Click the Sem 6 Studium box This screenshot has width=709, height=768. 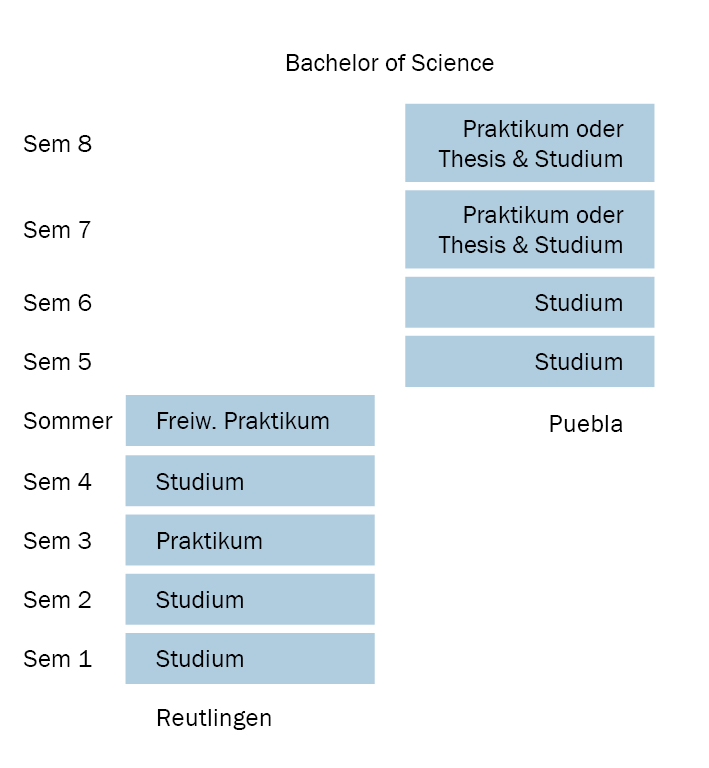click(x=529, y=302)
